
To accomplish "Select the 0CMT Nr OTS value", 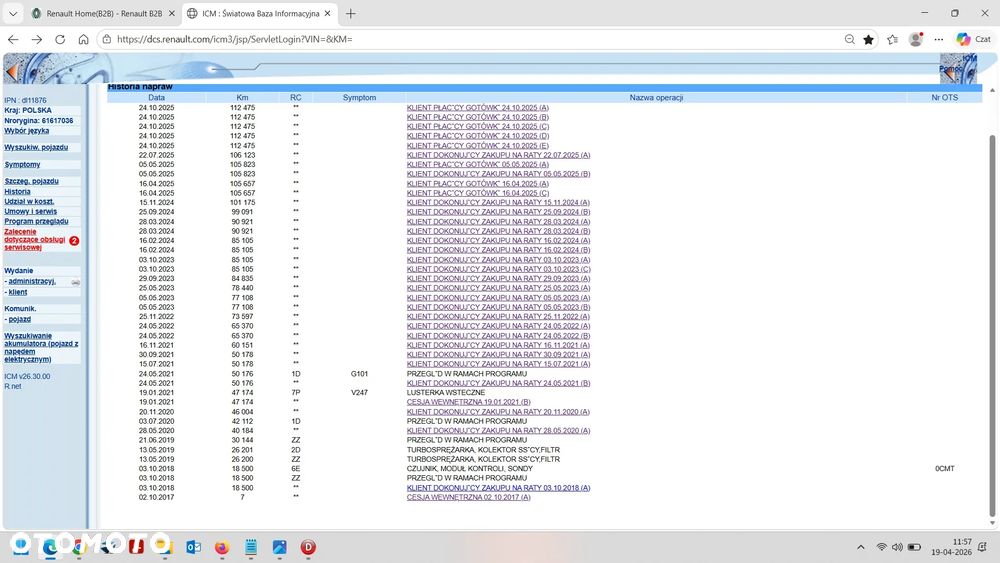I will pos(945,469).
